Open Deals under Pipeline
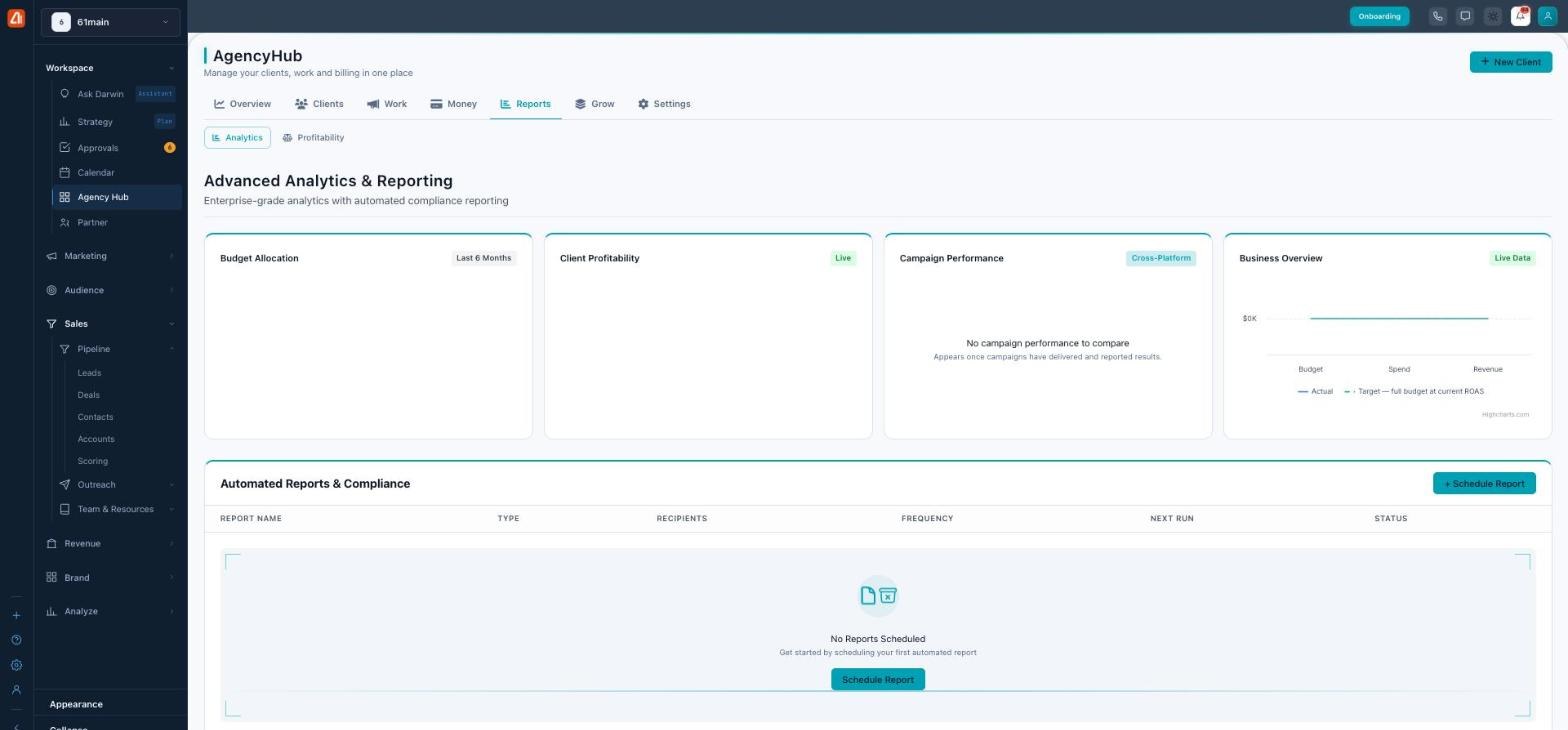The width and height of the screenshot is (1568, 730). click(x=88, y=395)
